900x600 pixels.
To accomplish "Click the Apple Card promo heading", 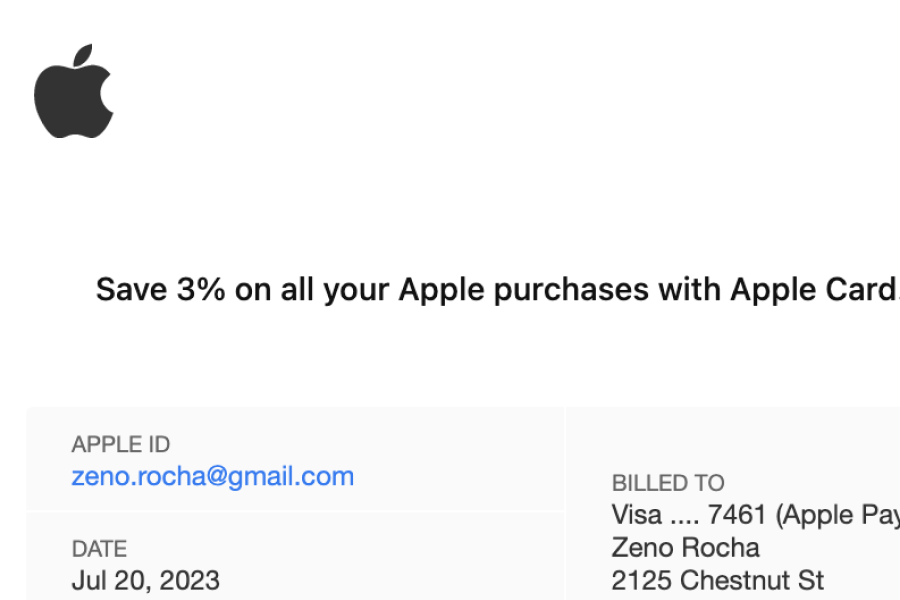I will [497, 290].
